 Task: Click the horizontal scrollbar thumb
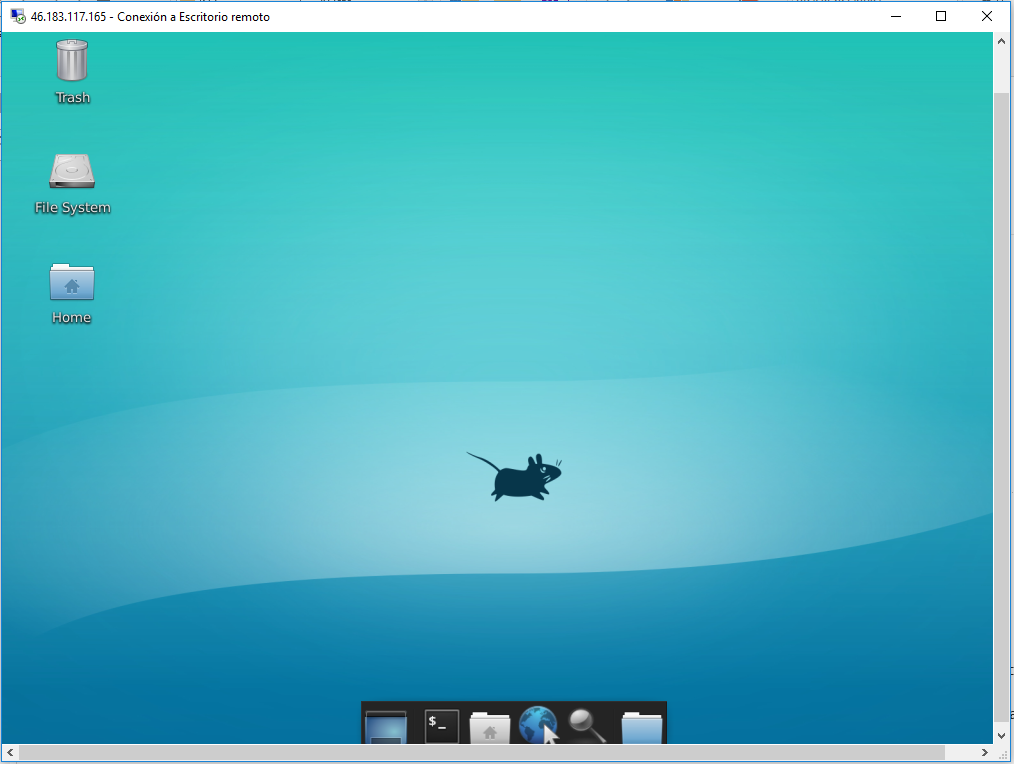point(482,752)
